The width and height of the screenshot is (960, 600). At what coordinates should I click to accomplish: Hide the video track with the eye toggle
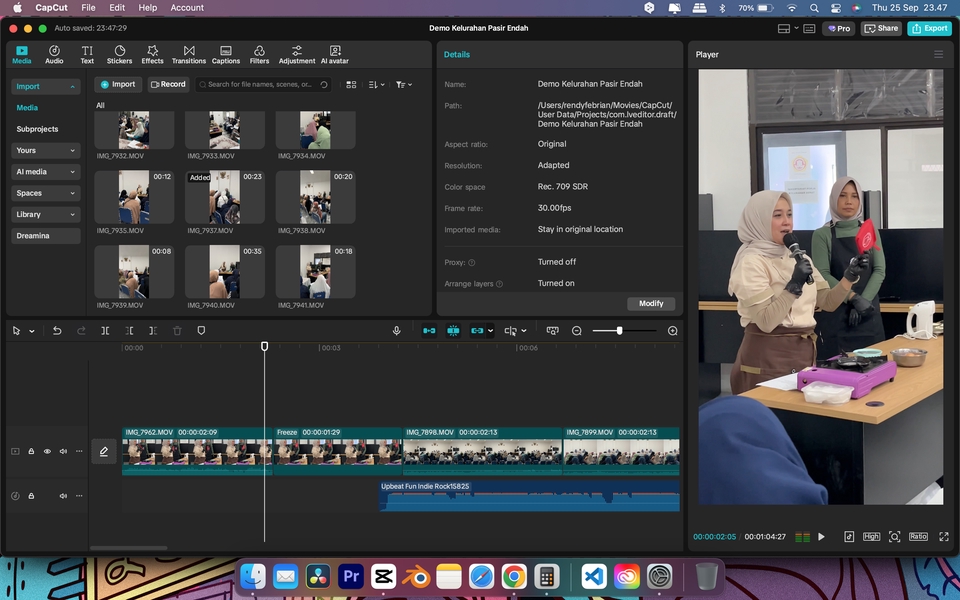(47, 451)
